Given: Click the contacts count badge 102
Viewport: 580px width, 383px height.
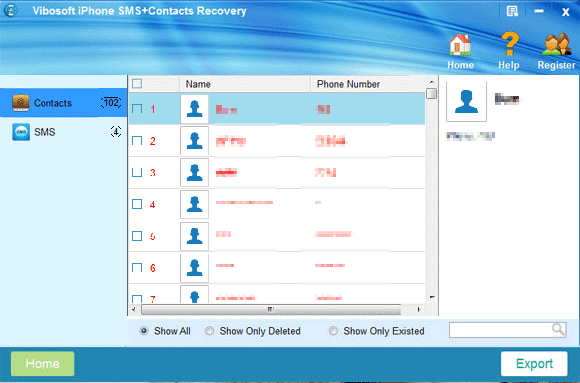Looking at the screenshot, I should click(x=111, y=103).
